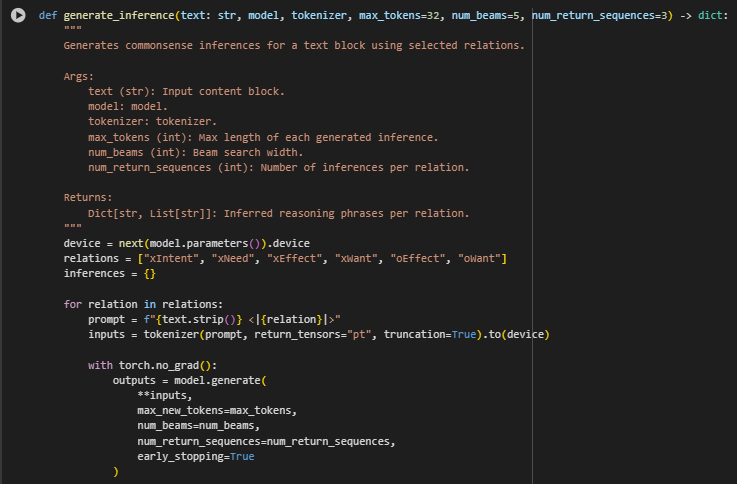The height and width of the screenshot is (484, 737).
Task: Click the "xIntent" string in relations list
Action: [171, 258]
